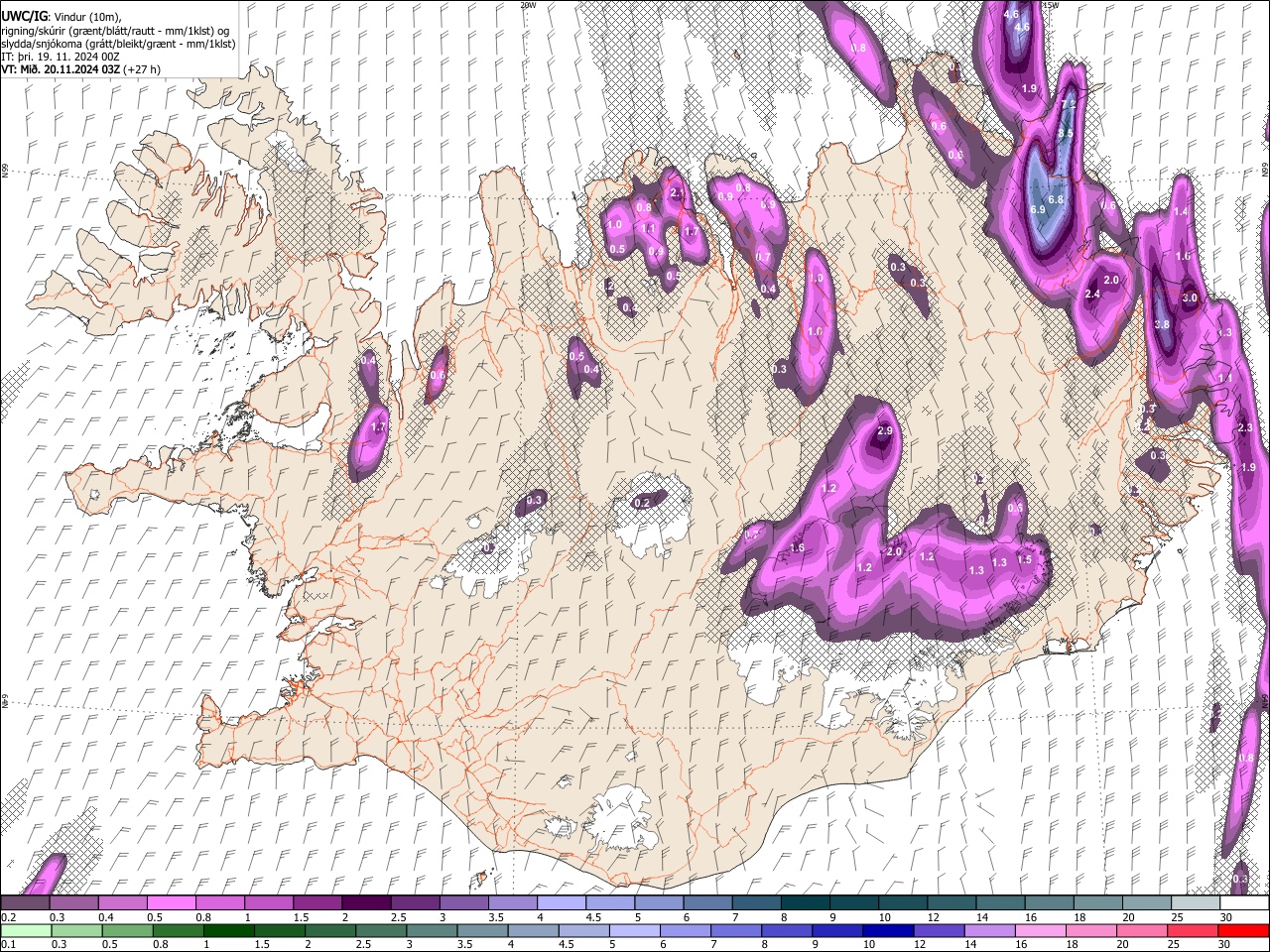1270x952 pixels.
Task: Click the 14 snow legend swatch
Action: [x=1001, y=902]
